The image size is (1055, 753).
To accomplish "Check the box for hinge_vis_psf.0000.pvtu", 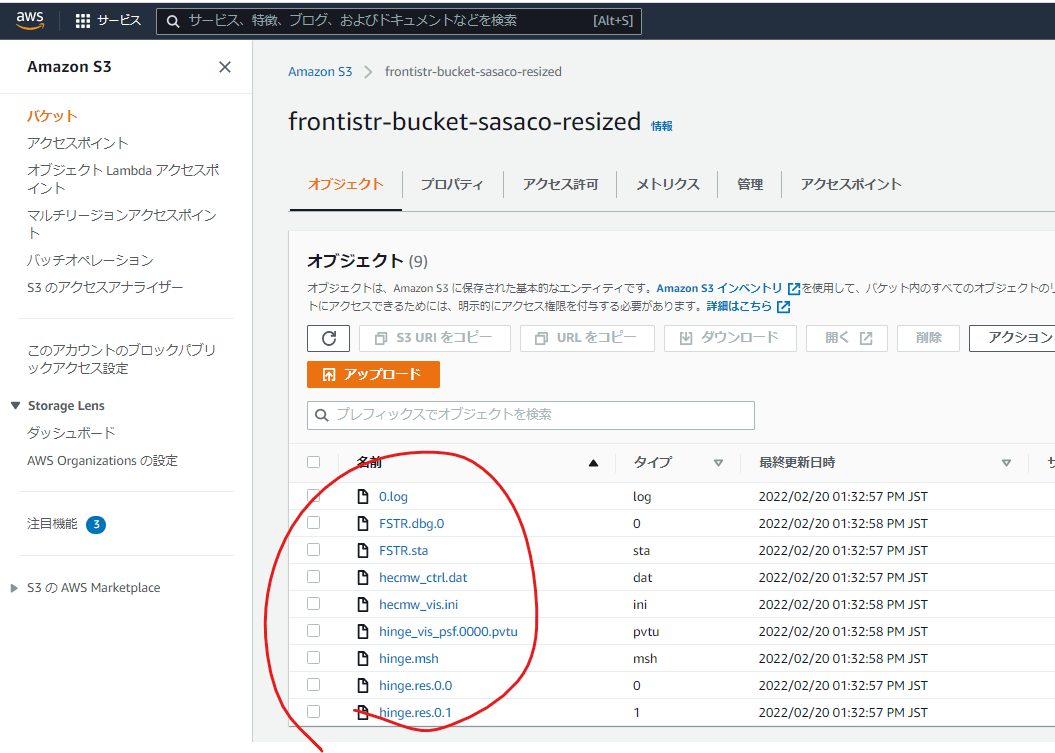I will click(x=314, y=631).
